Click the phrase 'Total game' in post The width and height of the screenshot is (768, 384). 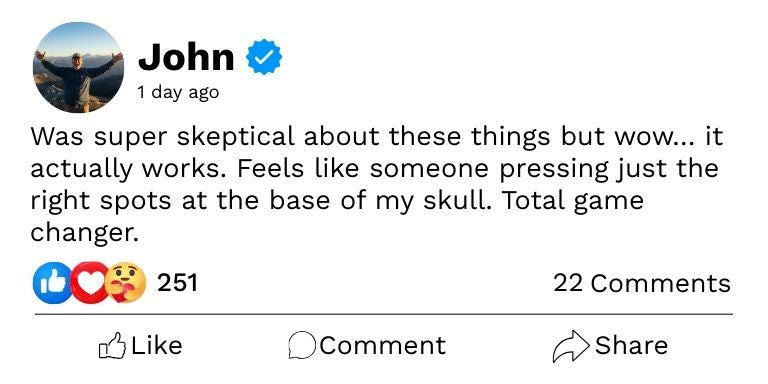click(573, 202)
